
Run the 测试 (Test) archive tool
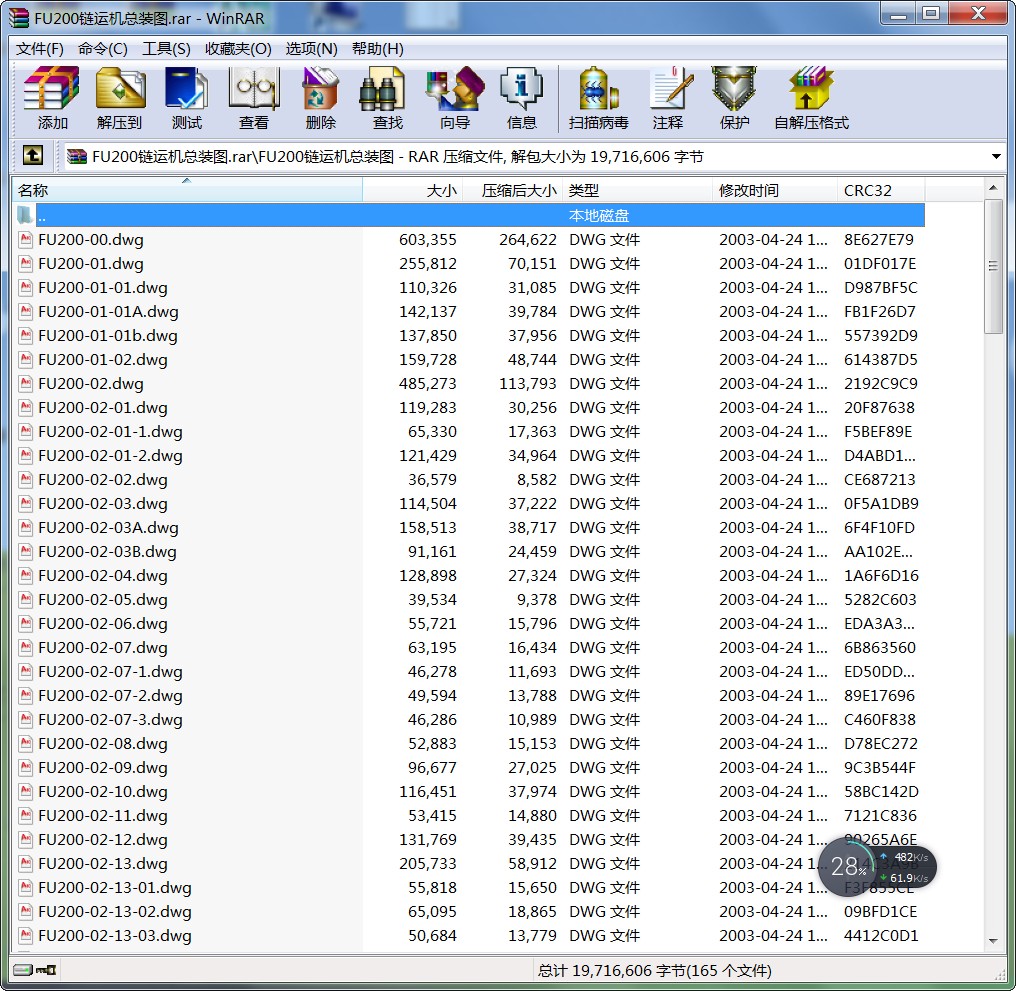pos(186,98)
